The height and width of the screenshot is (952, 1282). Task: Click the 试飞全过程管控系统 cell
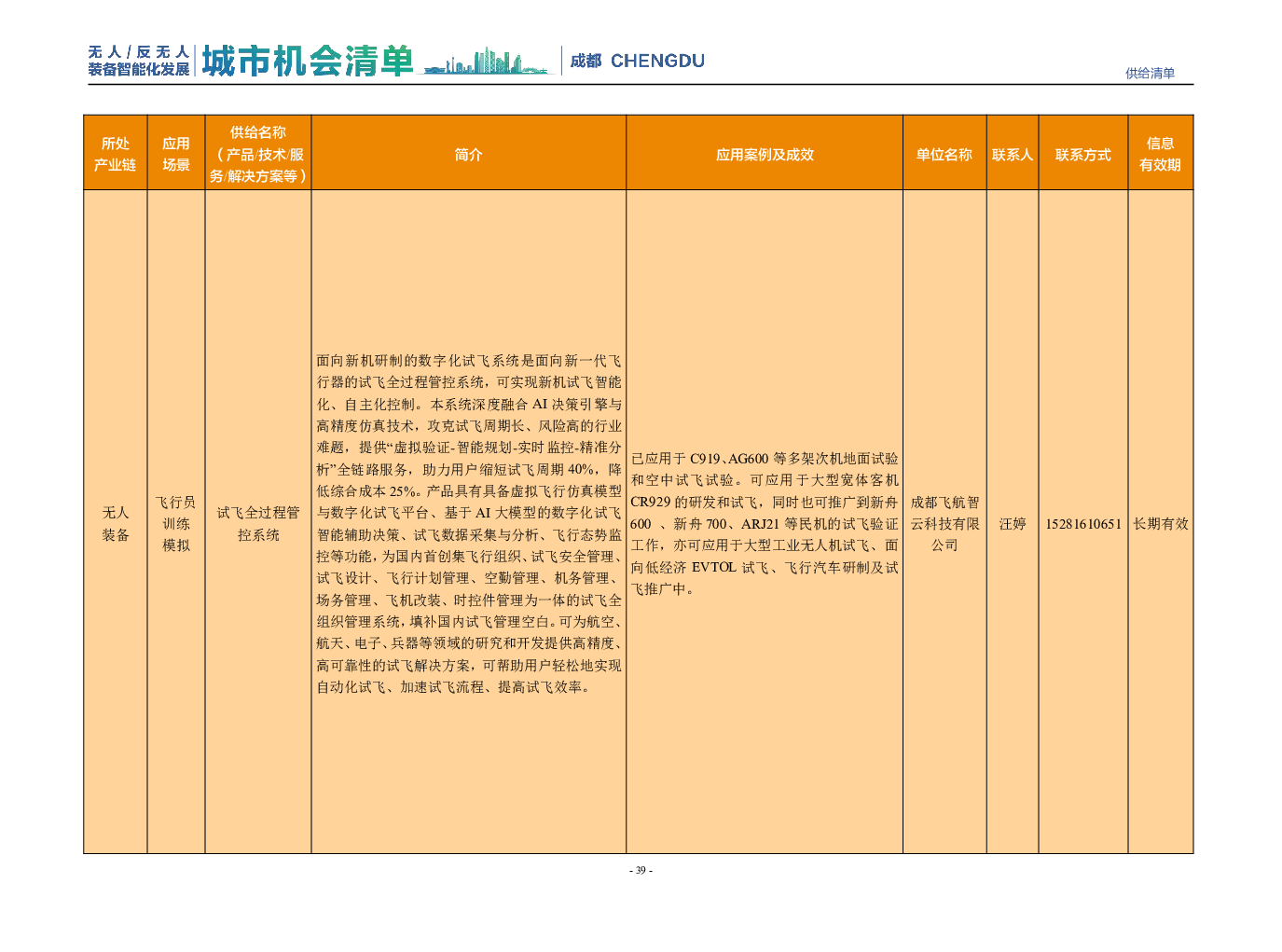(x=258, y=524)
